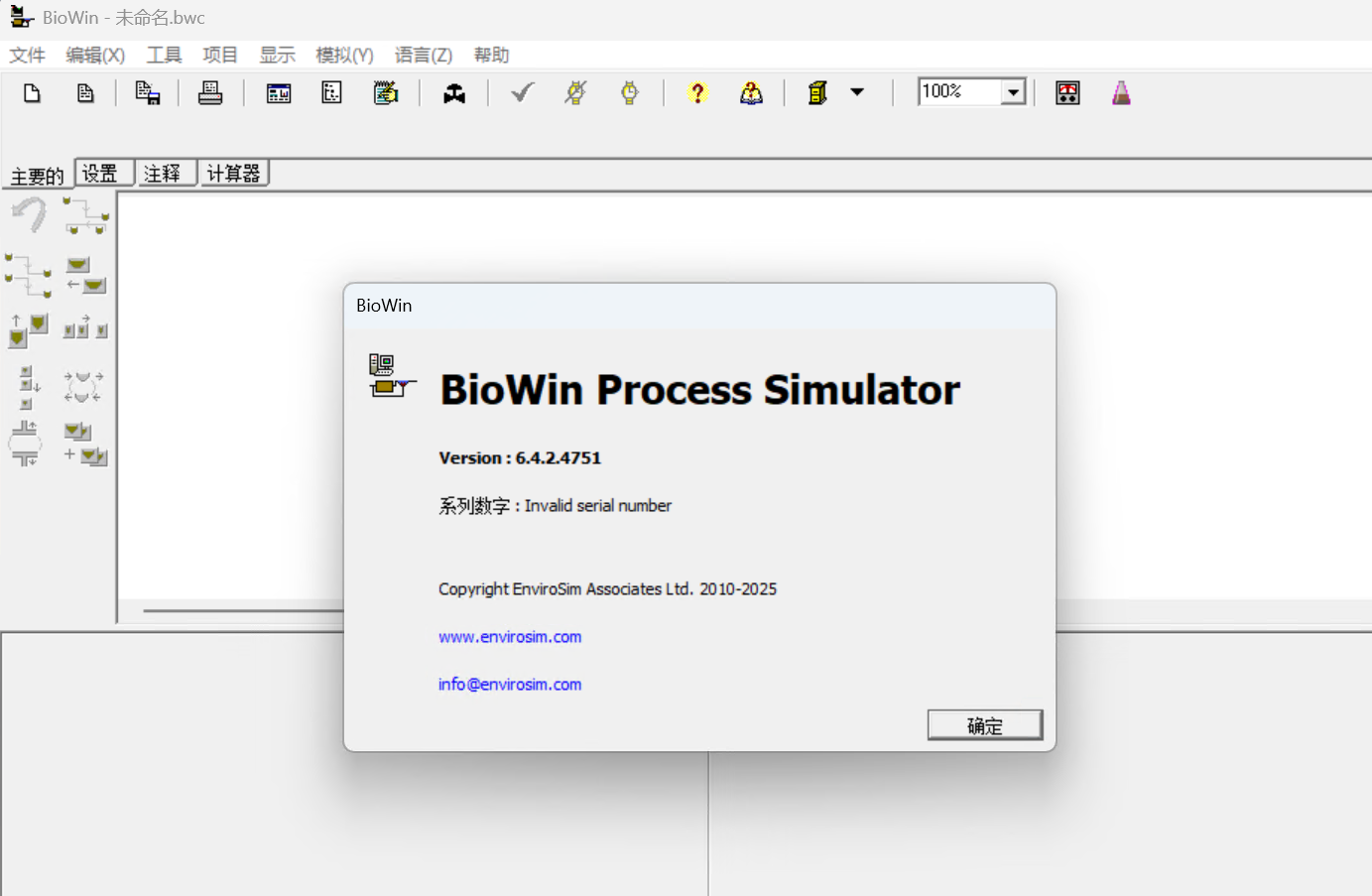Confirm the dialog with 确定 button
The image size is (1372, 896).
click(985, 725)
